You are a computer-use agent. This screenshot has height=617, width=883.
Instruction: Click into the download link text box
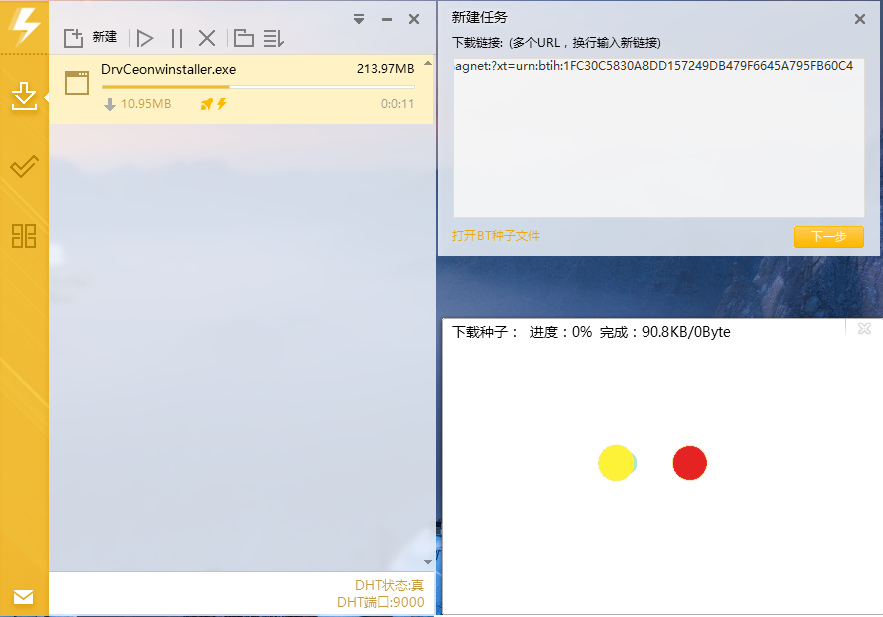pyautogui.click(x=657, y=140)
